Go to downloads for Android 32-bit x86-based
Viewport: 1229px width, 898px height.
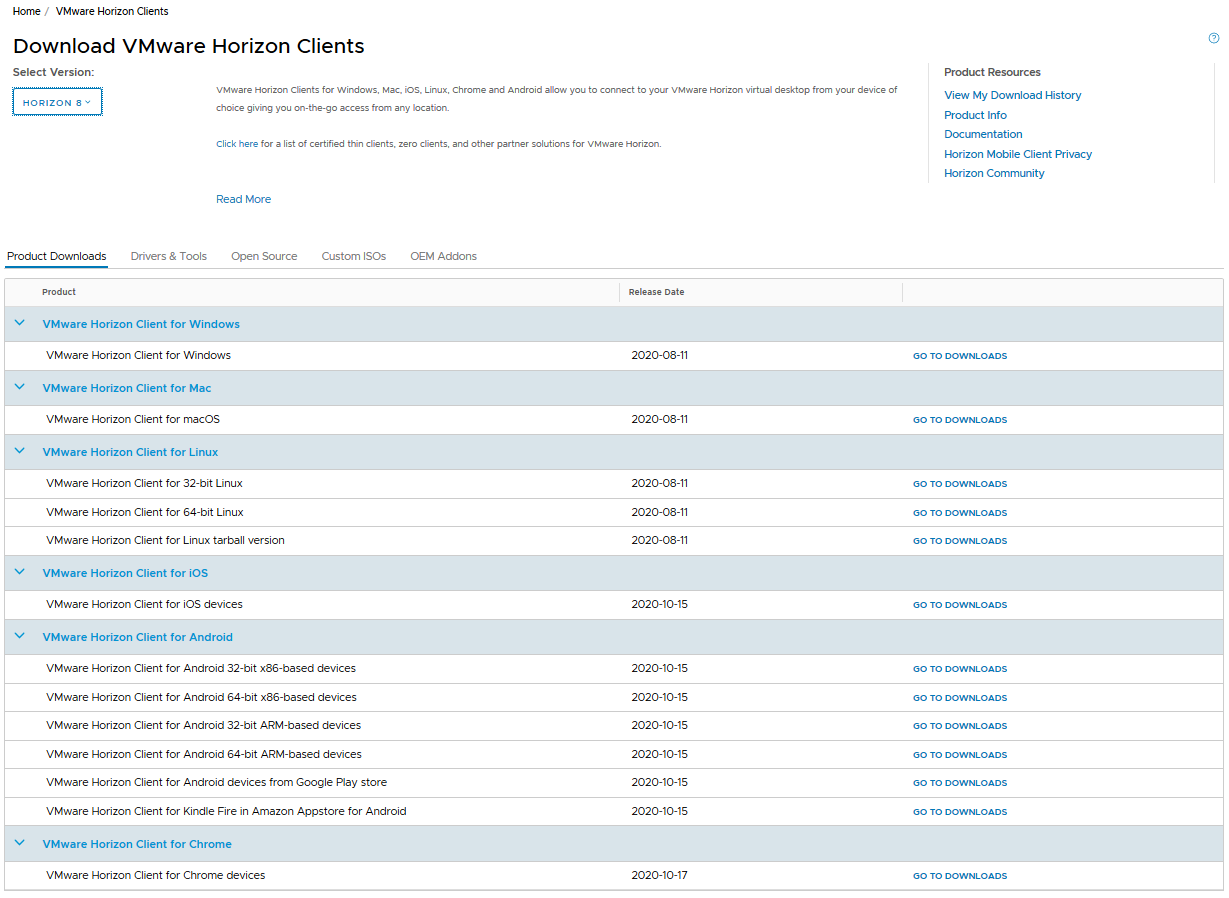pos(960,669)
